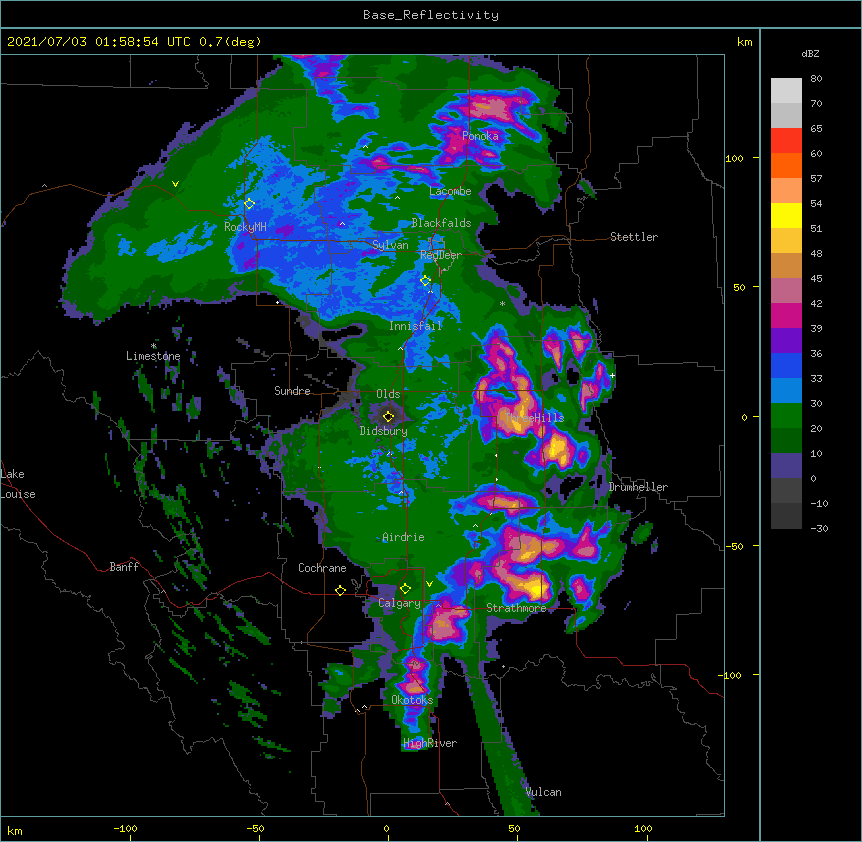
Task: Click the -50 tick label on horizontal axis
Action: tap(255, 829)
